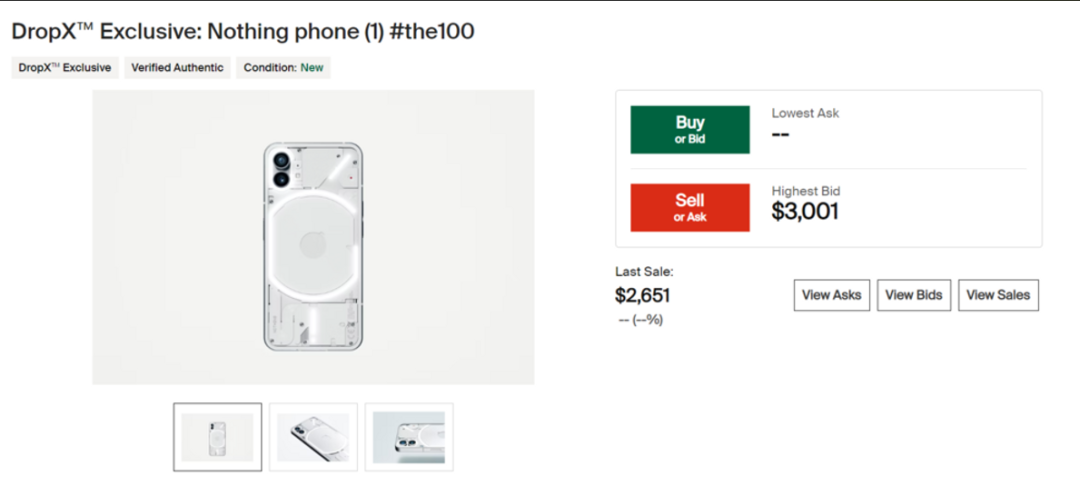Click the green Buy or Bid button
This screenshot has width=1080, height=486.
click(x=689, y=130)
